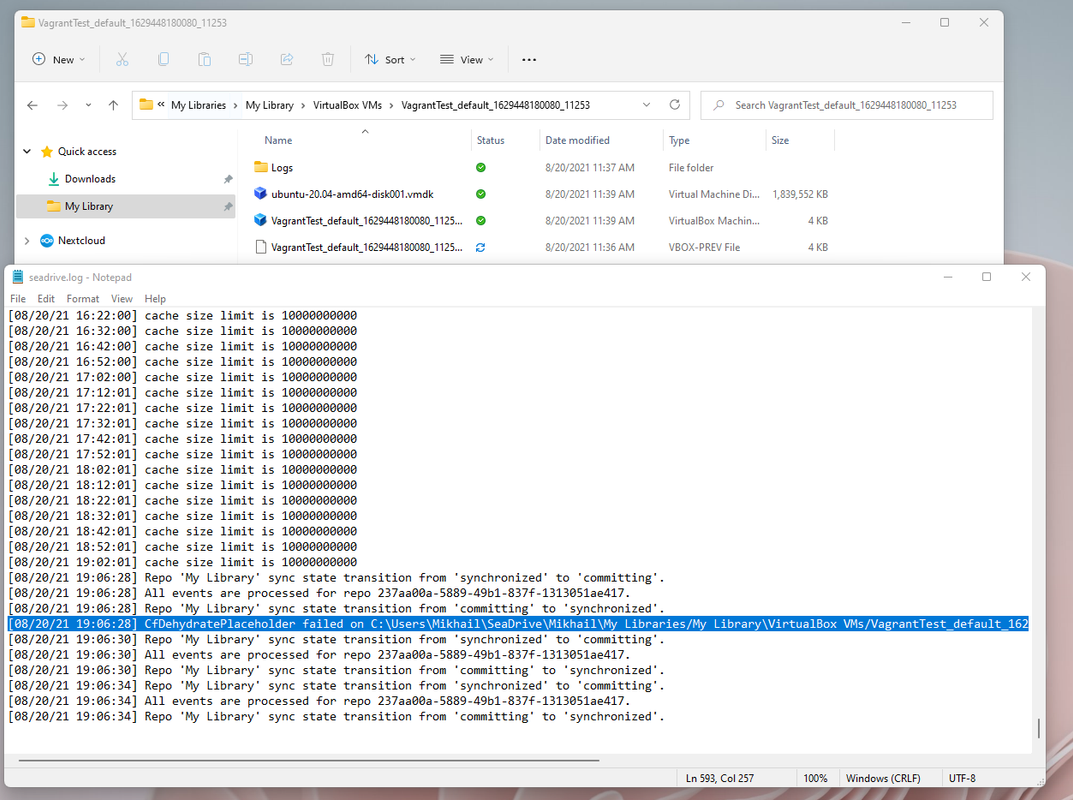
Task: Click the Copy icon in Explorer toolbar
Action: tap(164, 60)
